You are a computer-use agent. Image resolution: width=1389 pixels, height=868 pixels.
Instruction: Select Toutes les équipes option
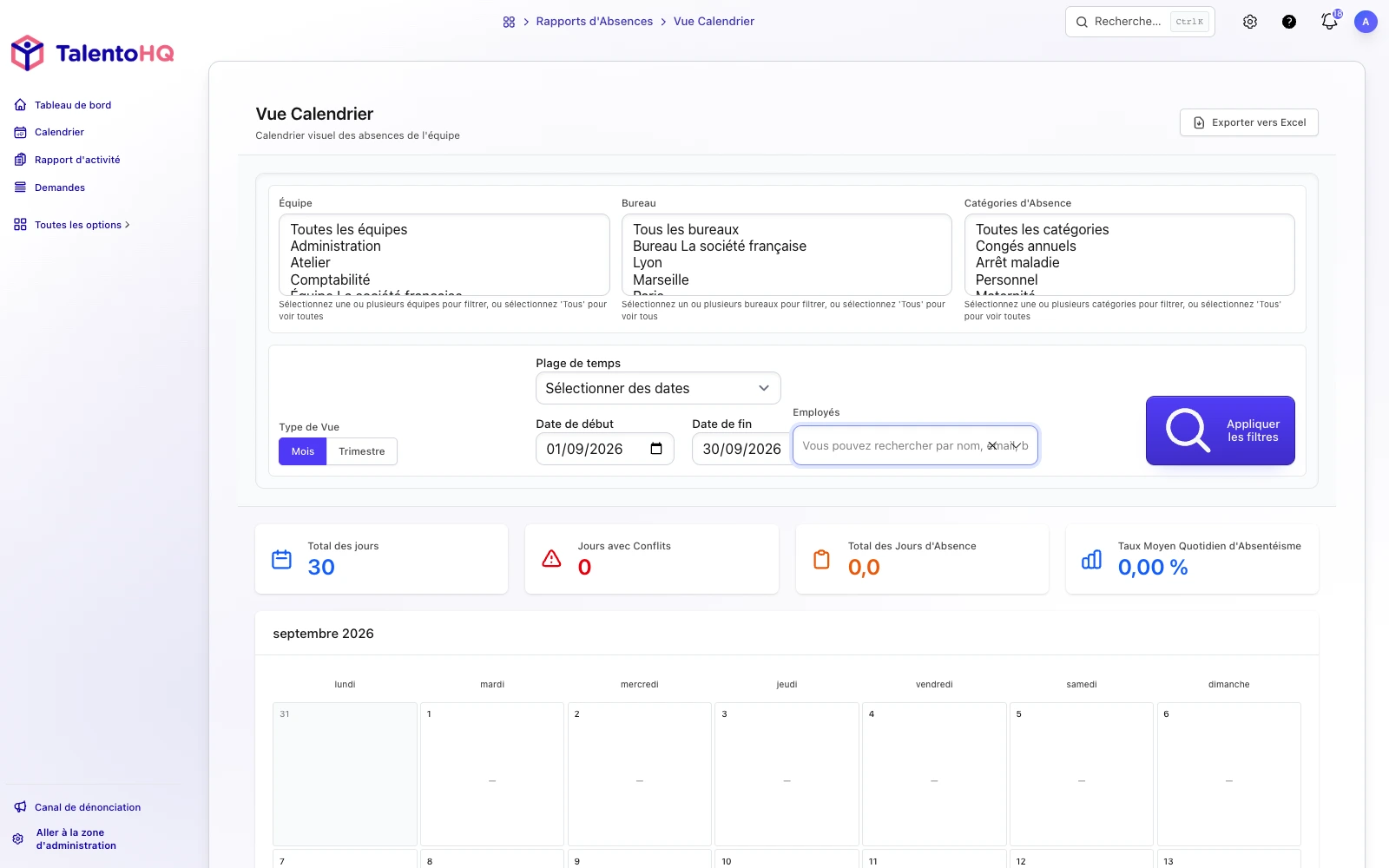[x=444, y=229]
